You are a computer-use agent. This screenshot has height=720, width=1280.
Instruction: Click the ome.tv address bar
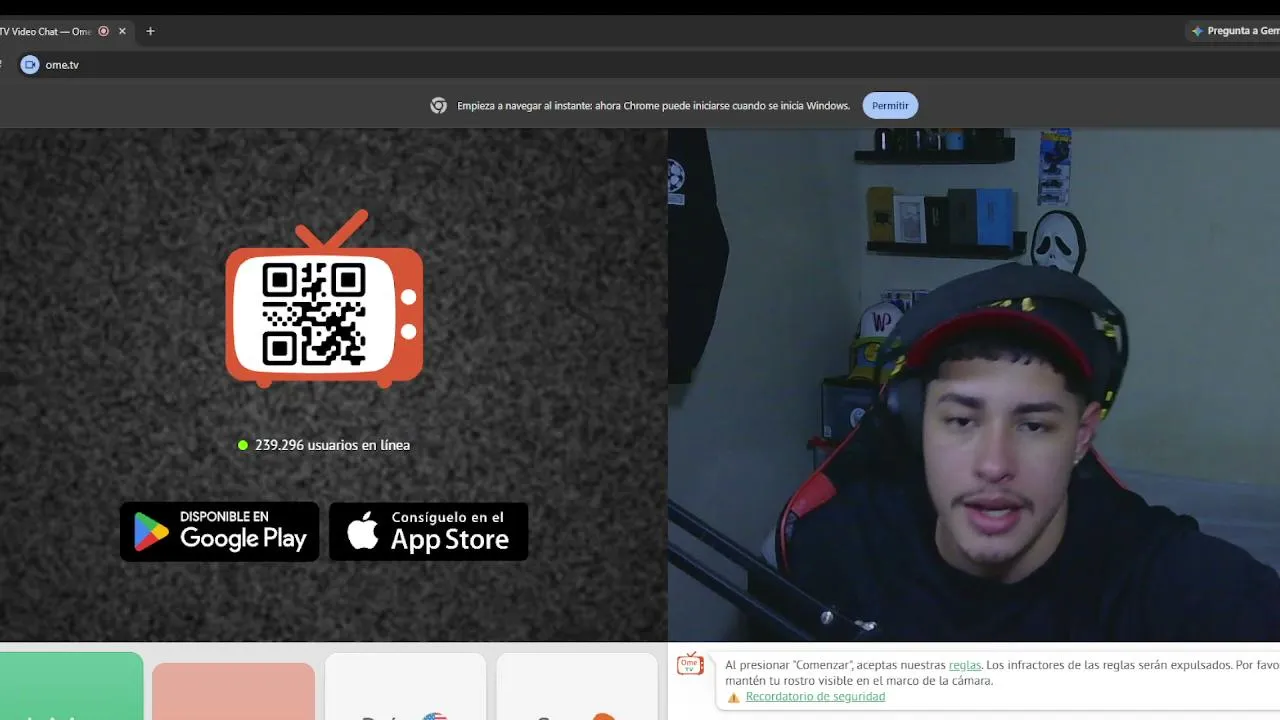[x=640, y=65]
